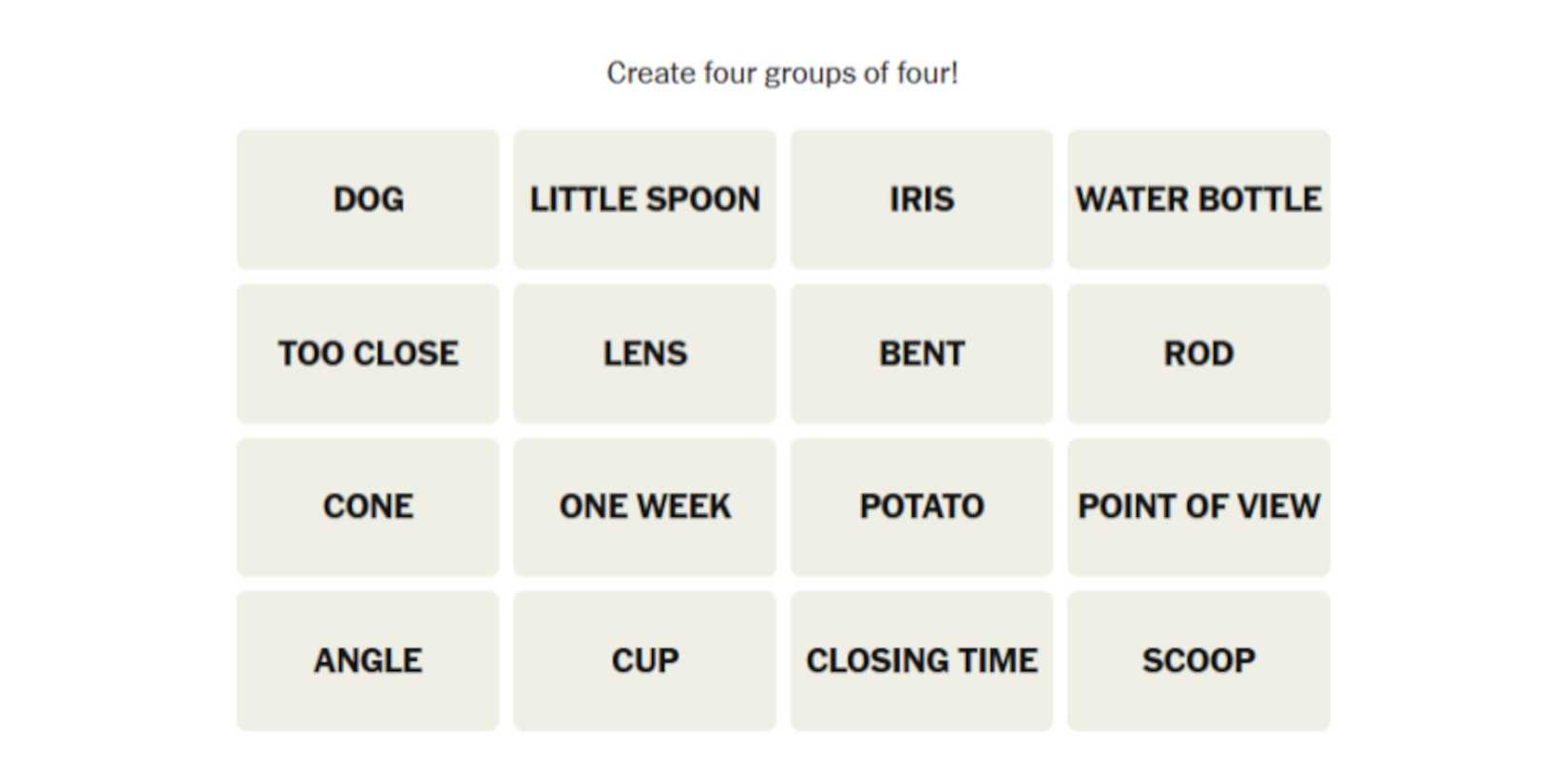Tap the SCOOP tile
Viewport: 1568px width, 784px height.
(1198, 660)
